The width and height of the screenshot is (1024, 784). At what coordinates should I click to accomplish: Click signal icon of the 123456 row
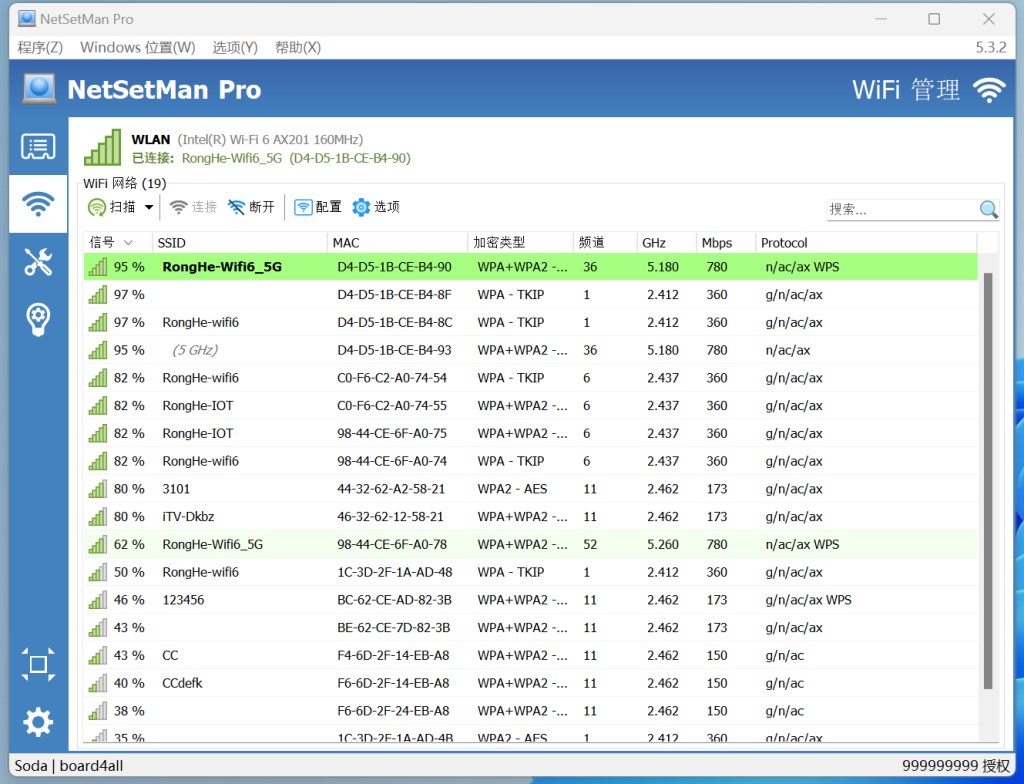(98, 600)
